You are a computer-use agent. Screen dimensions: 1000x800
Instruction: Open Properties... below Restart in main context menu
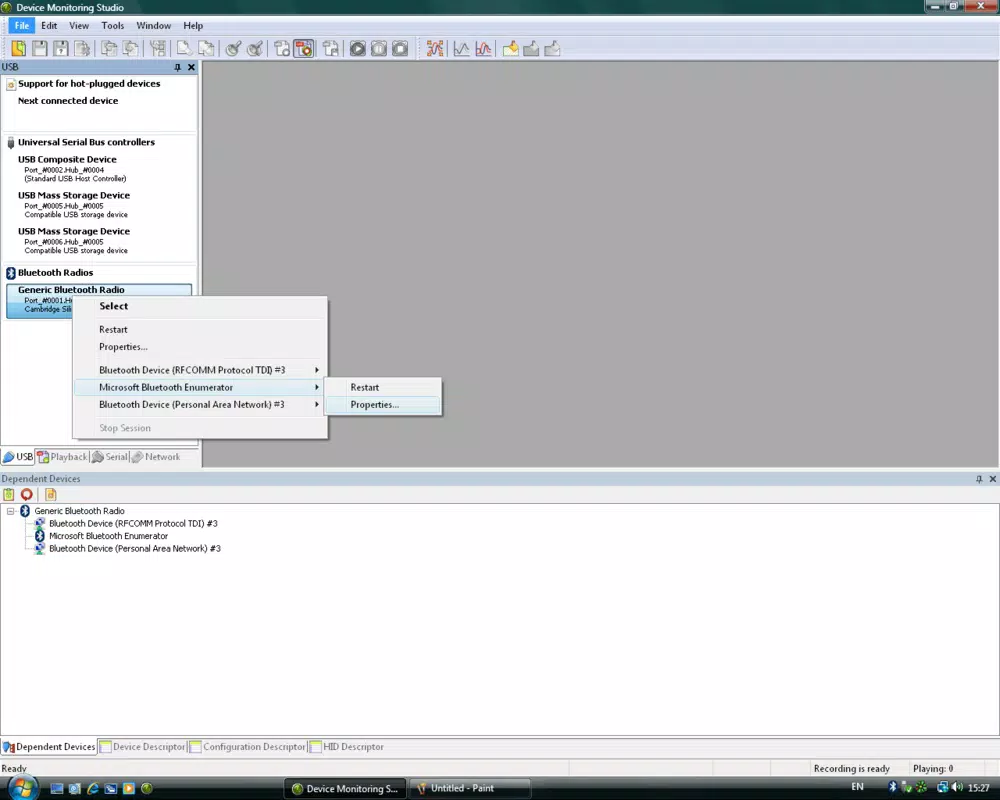[x=201, y=347]
